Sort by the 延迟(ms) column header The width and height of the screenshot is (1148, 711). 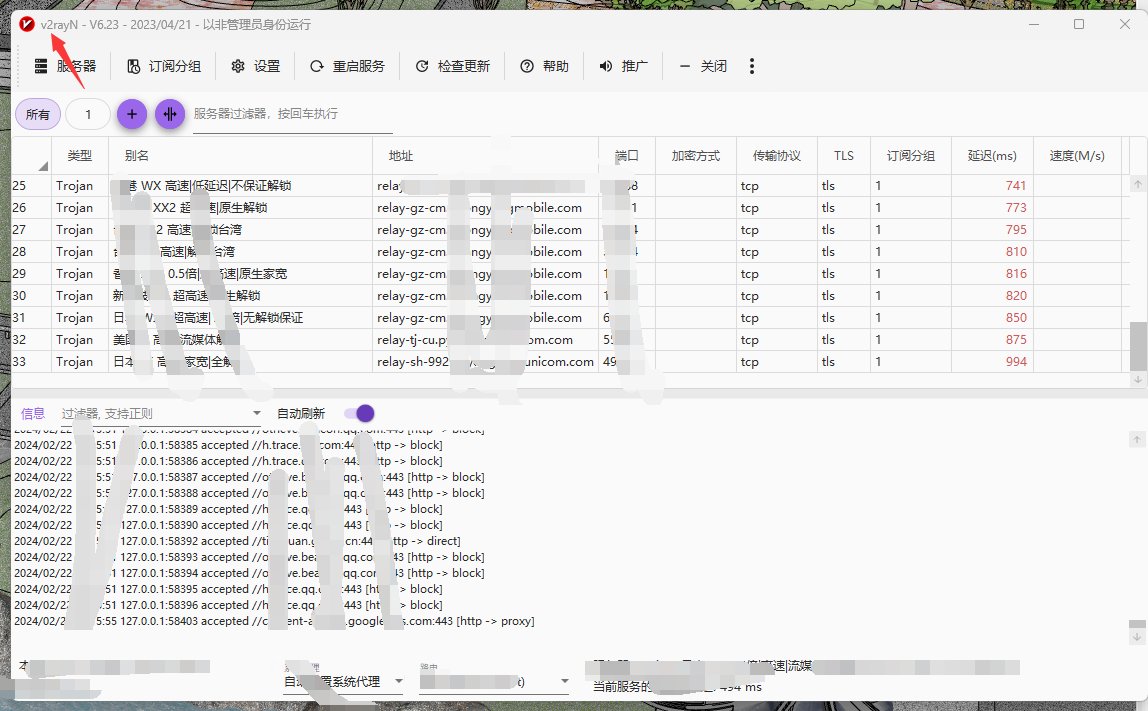click(992, 156)
